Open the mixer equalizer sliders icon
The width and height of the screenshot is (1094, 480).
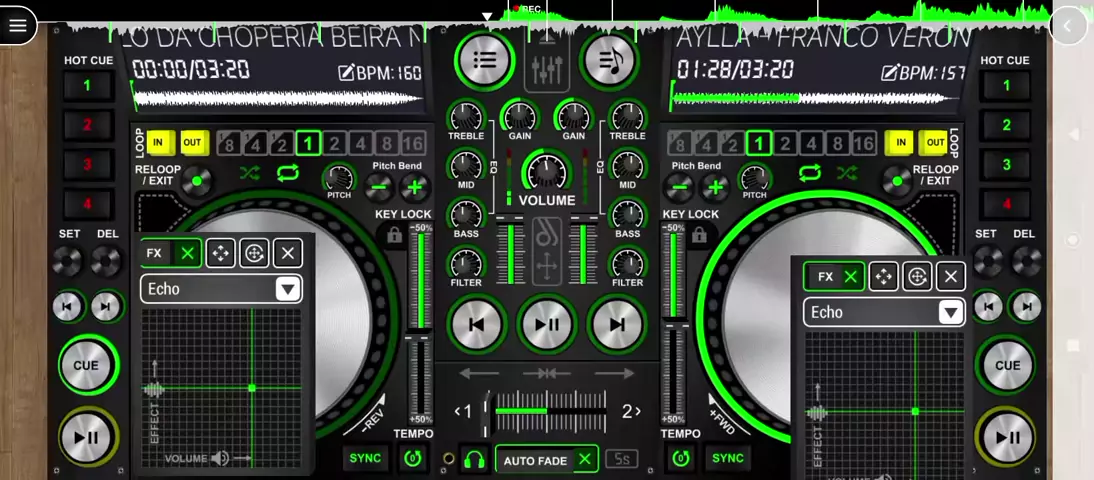547,68
